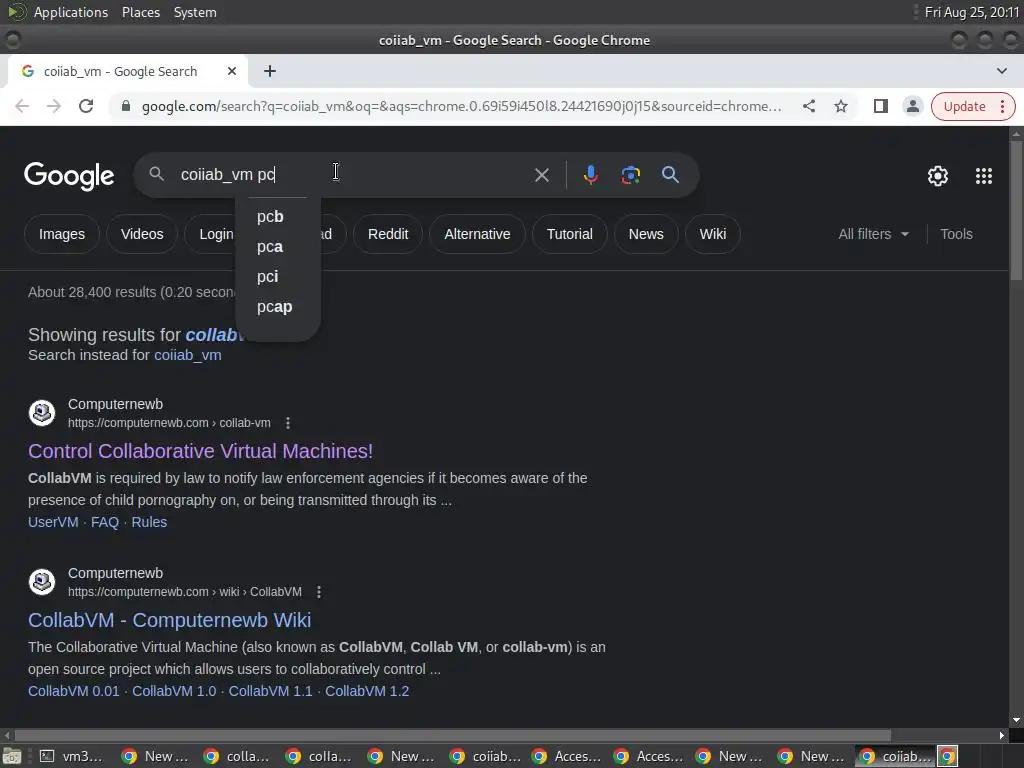The image size is (1024, 768).
Task: Open the CollabVM 0.01 sitelink
Action: pos(74,691)
